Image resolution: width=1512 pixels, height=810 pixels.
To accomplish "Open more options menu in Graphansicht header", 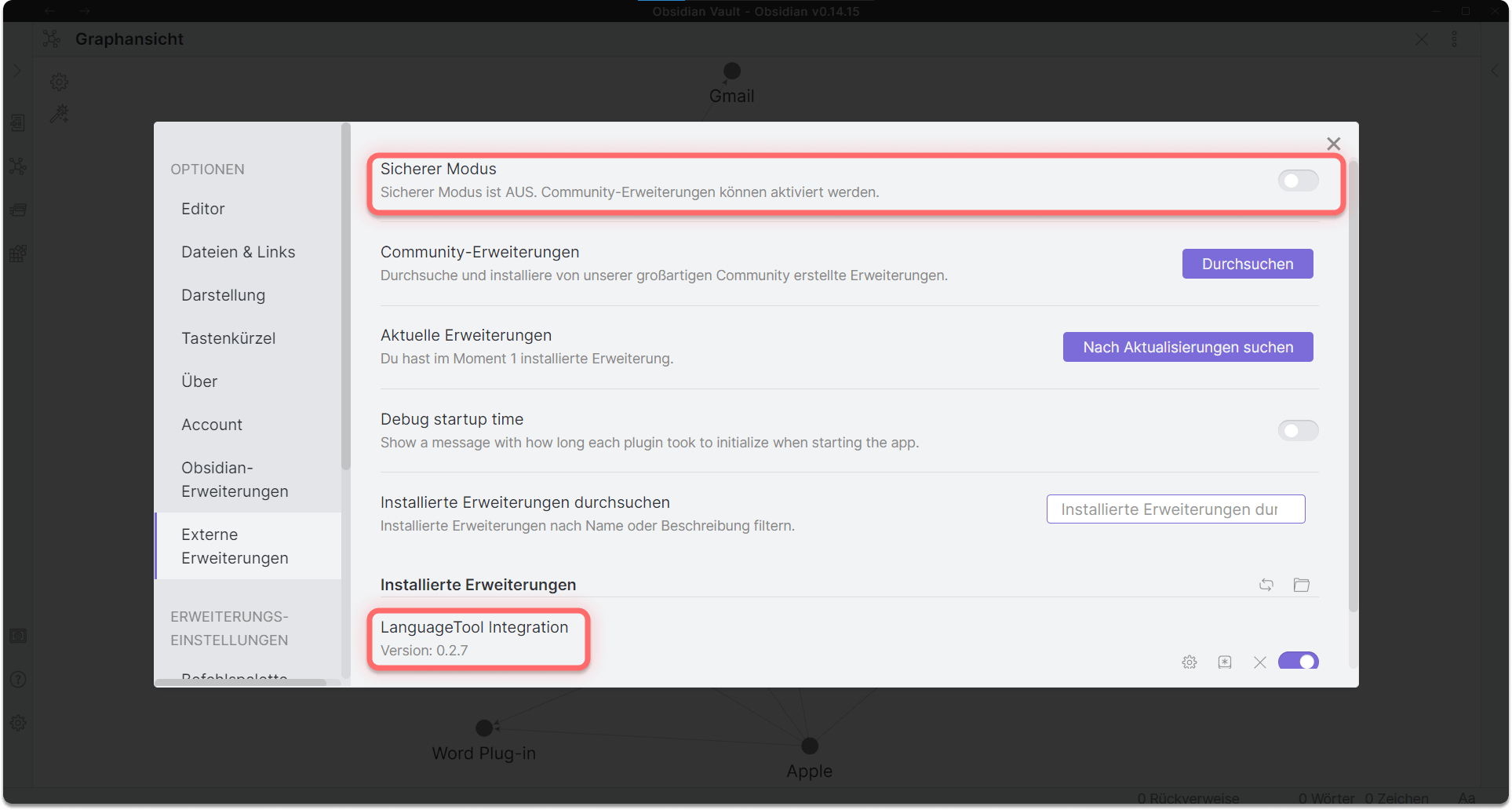I will pos(1454,39).
